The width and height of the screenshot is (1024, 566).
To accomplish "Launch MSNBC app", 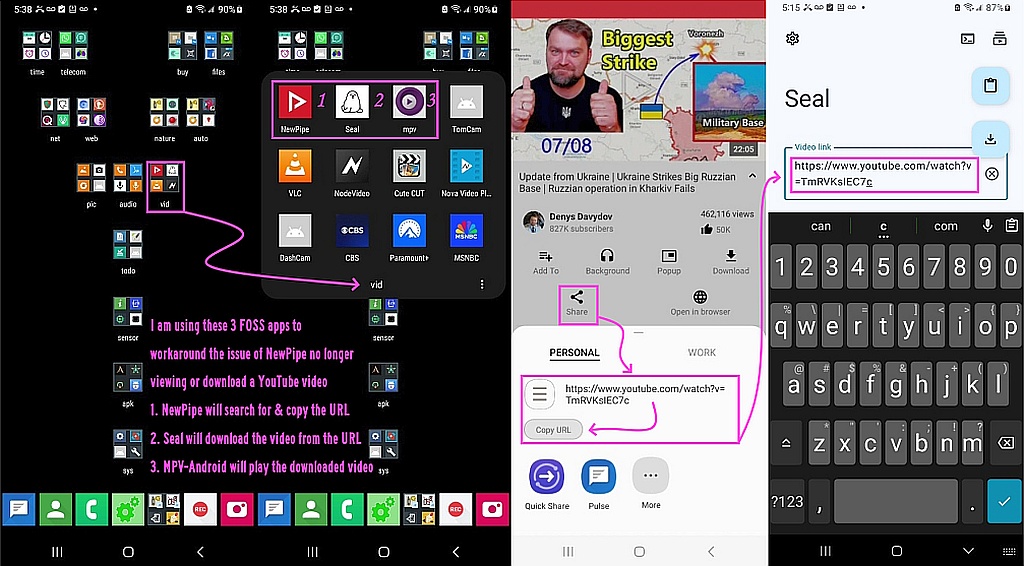I will pyautogui.click(x=466, y=230).
